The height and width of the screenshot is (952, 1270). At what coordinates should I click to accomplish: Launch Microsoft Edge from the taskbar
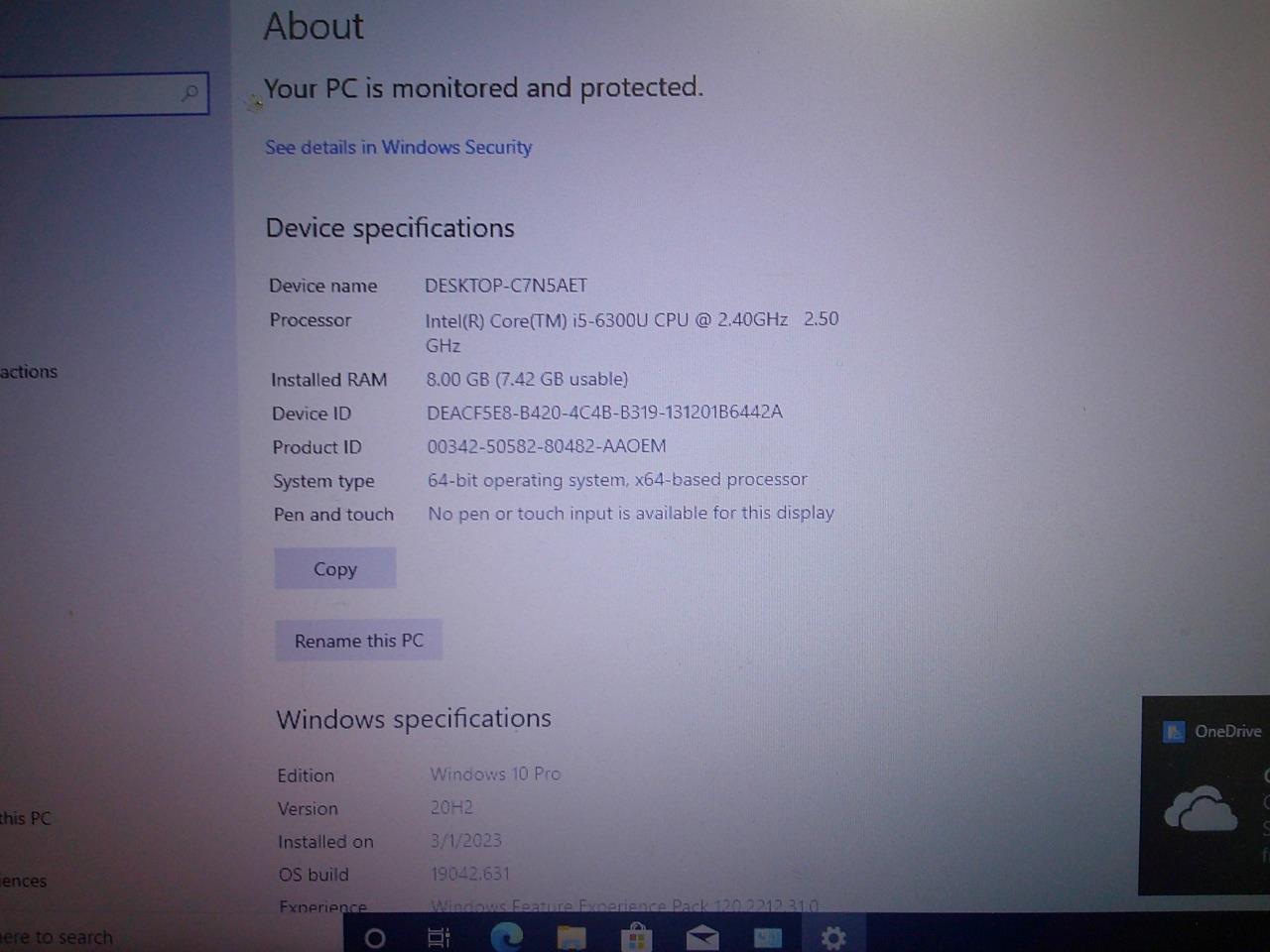507,936
